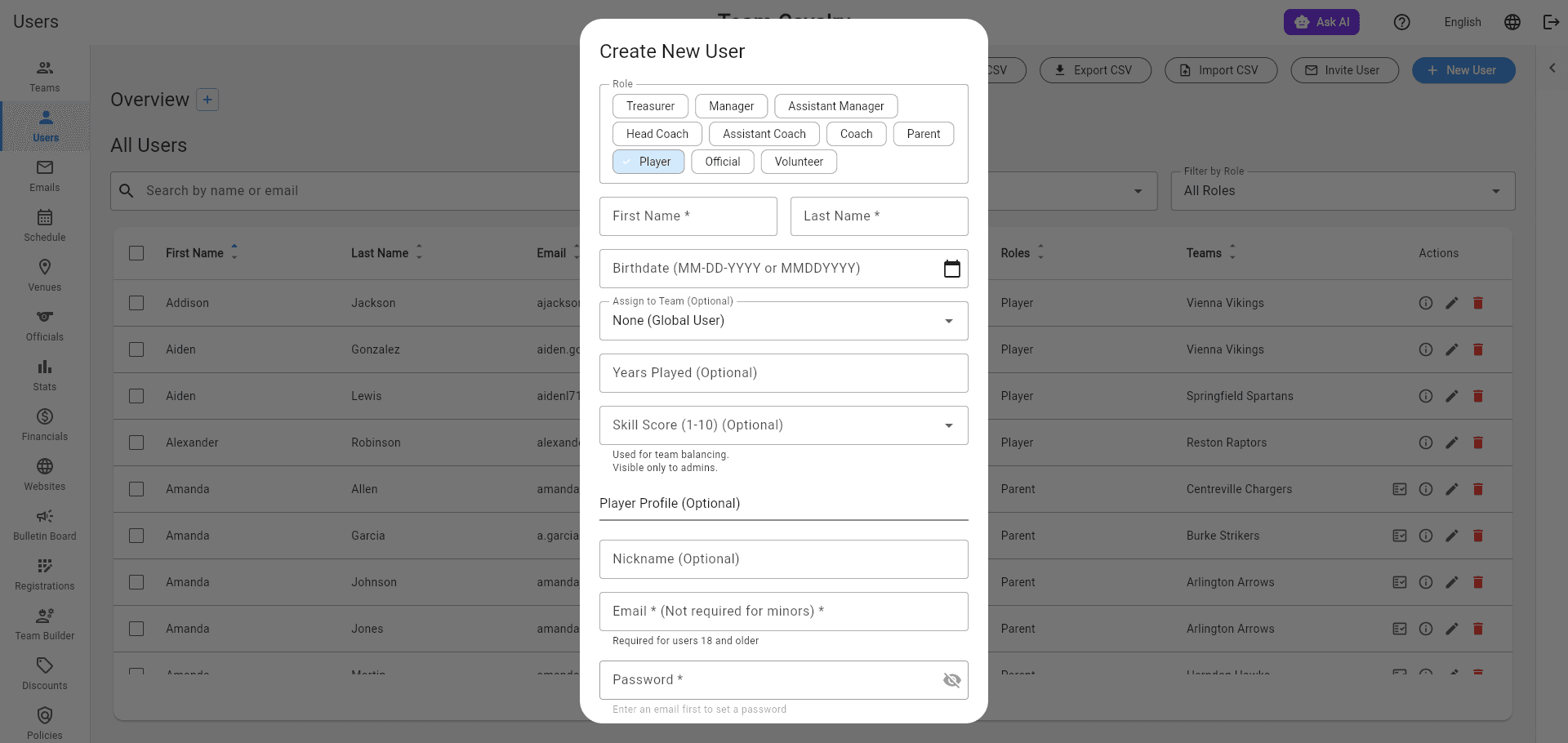The image size is (1568, 743).
Task: Expand the Assign to Team dropdown
Action: point(784,321)
